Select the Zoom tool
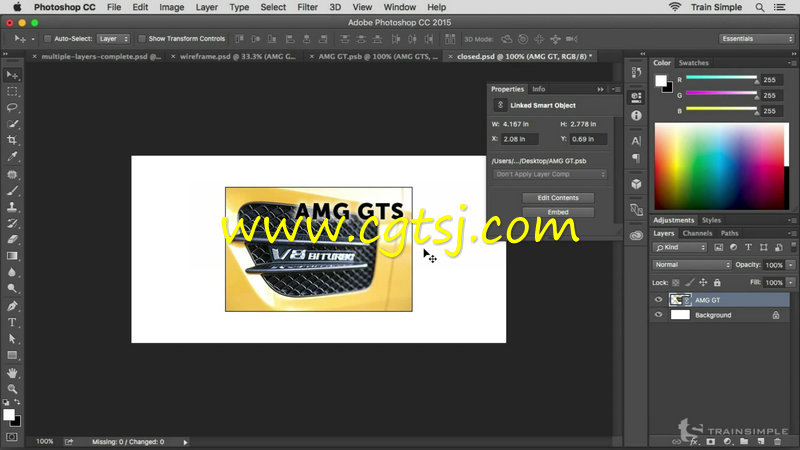The height and width of the screenshot is (450, 800). (12, 389)
